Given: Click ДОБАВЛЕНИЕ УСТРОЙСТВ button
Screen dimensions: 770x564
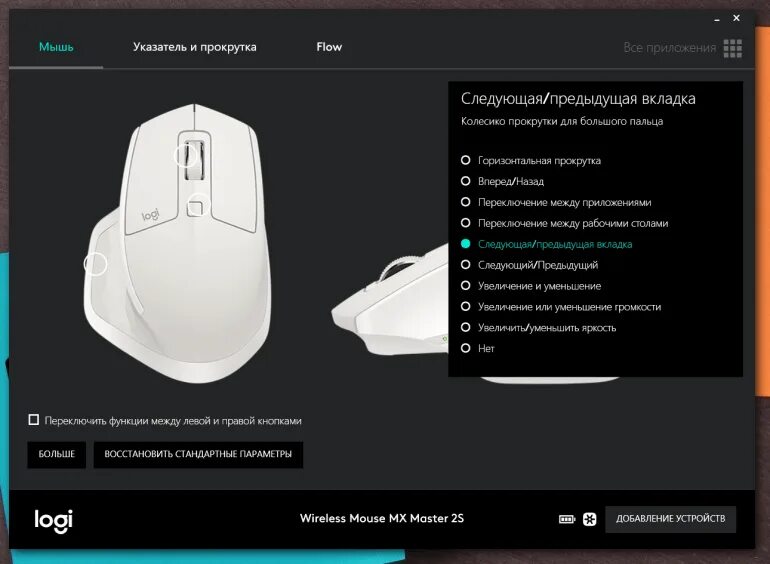Looking at the screenshot, I should pyautogui.click(x=670, y=519).
